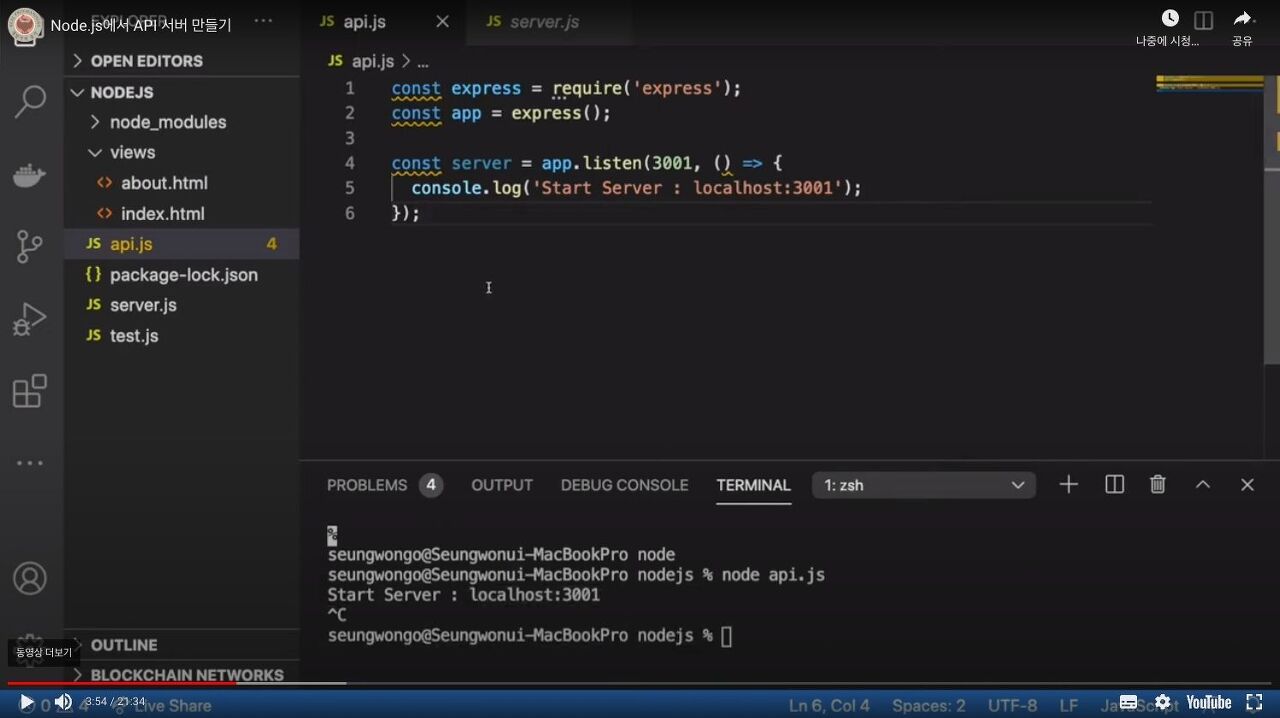Click LF end-of-line status entry

pyautogui.click(x=1068, y=705)
